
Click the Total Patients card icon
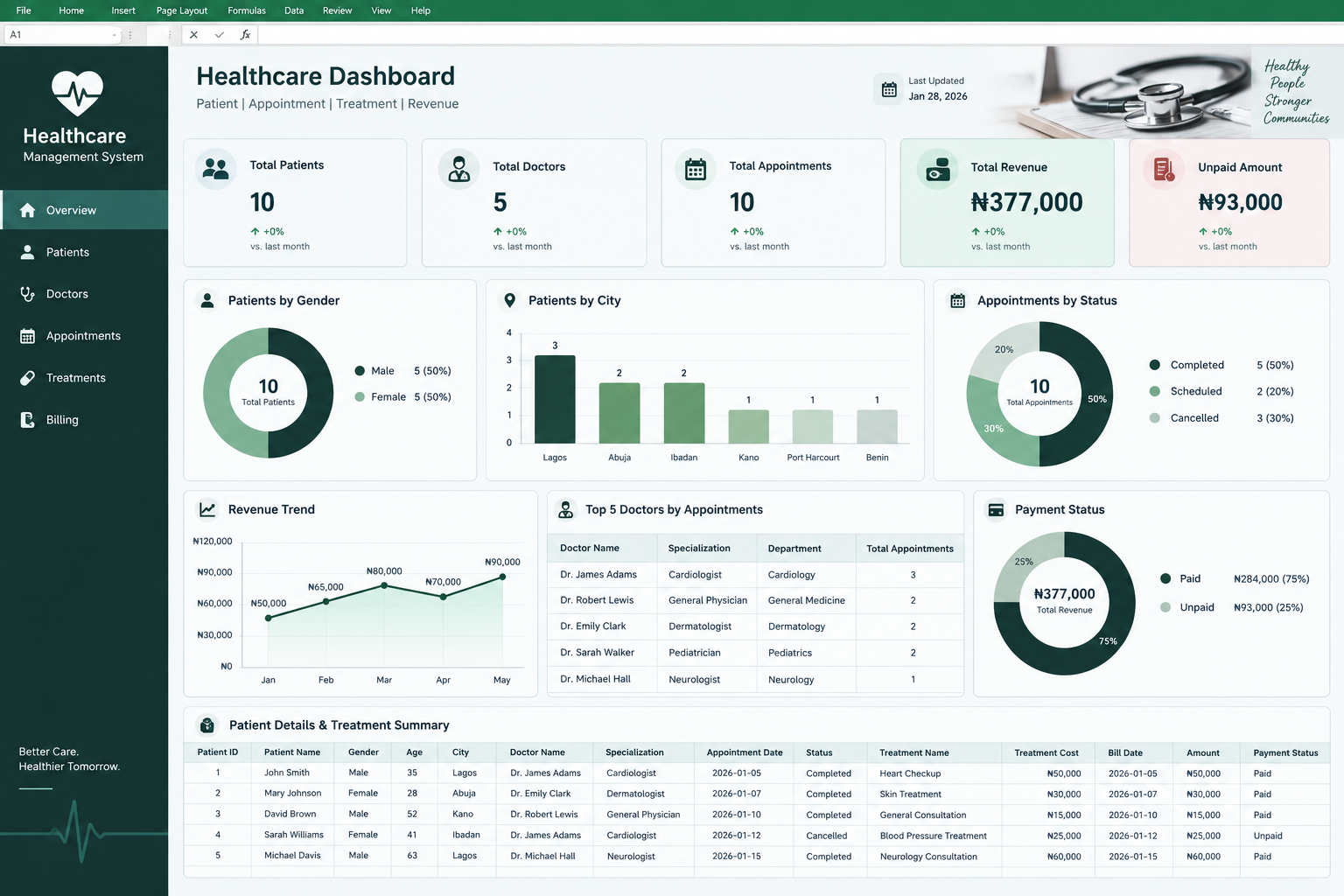215,169
